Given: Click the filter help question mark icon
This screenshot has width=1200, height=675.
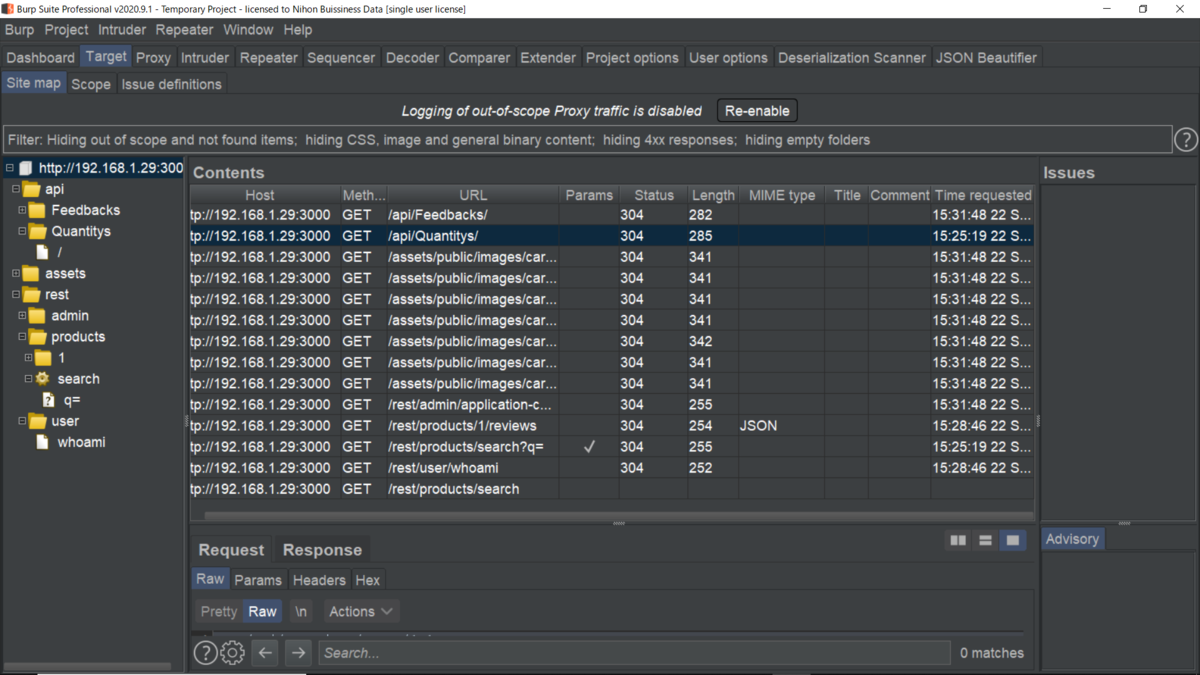Looking at the screenshot, I should [1185, 140].
